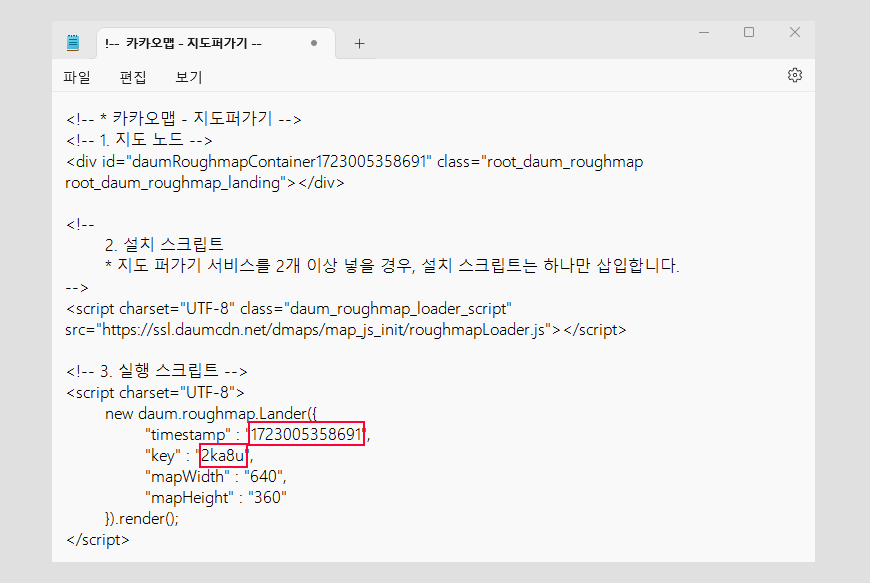Add a new tab with plus button

coord(360,43)
